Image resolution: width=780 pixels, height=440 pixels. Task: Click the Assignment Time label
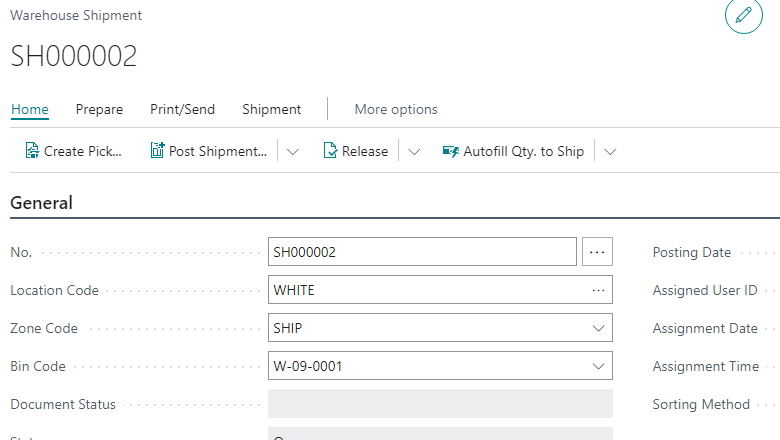click(706, 366)
